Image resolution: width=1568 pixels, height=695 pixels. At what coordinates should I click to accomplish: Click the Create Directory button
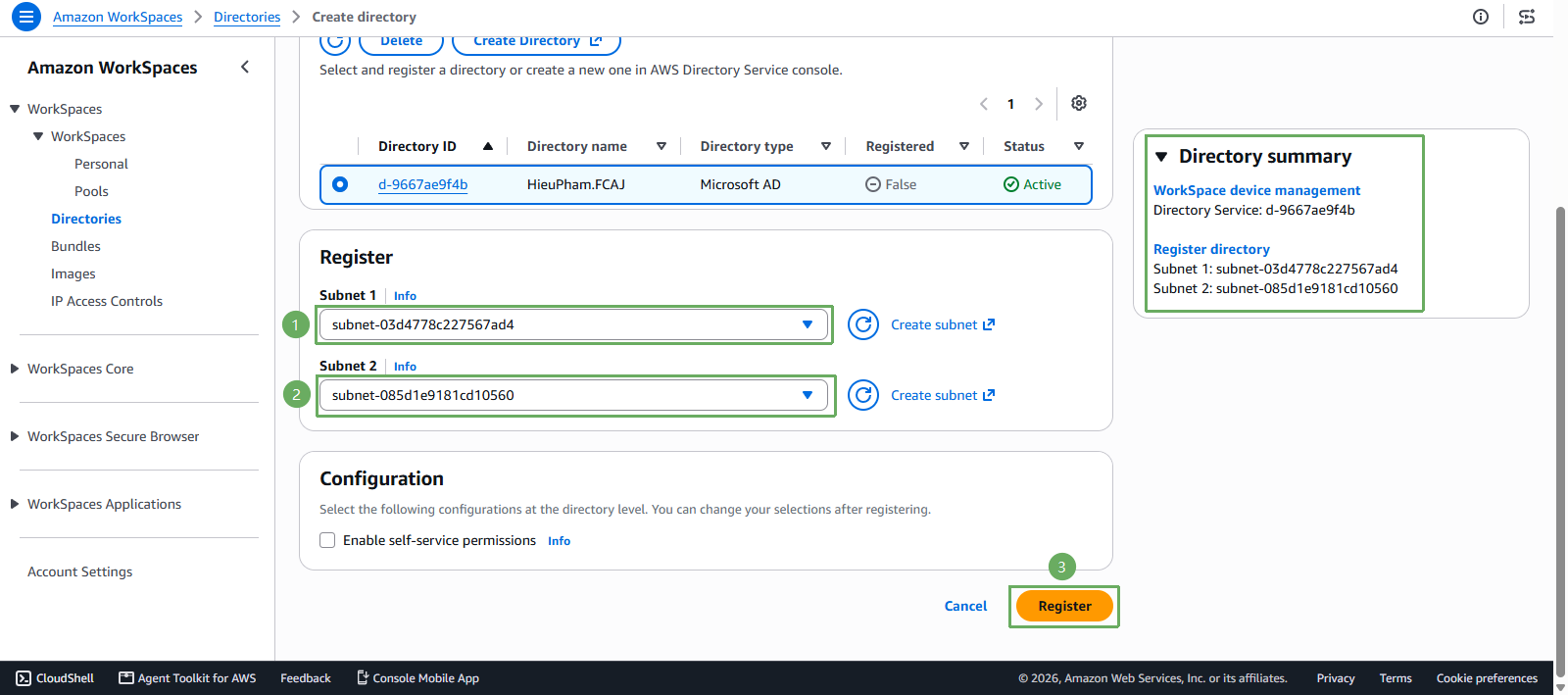(x=536, y=42)
